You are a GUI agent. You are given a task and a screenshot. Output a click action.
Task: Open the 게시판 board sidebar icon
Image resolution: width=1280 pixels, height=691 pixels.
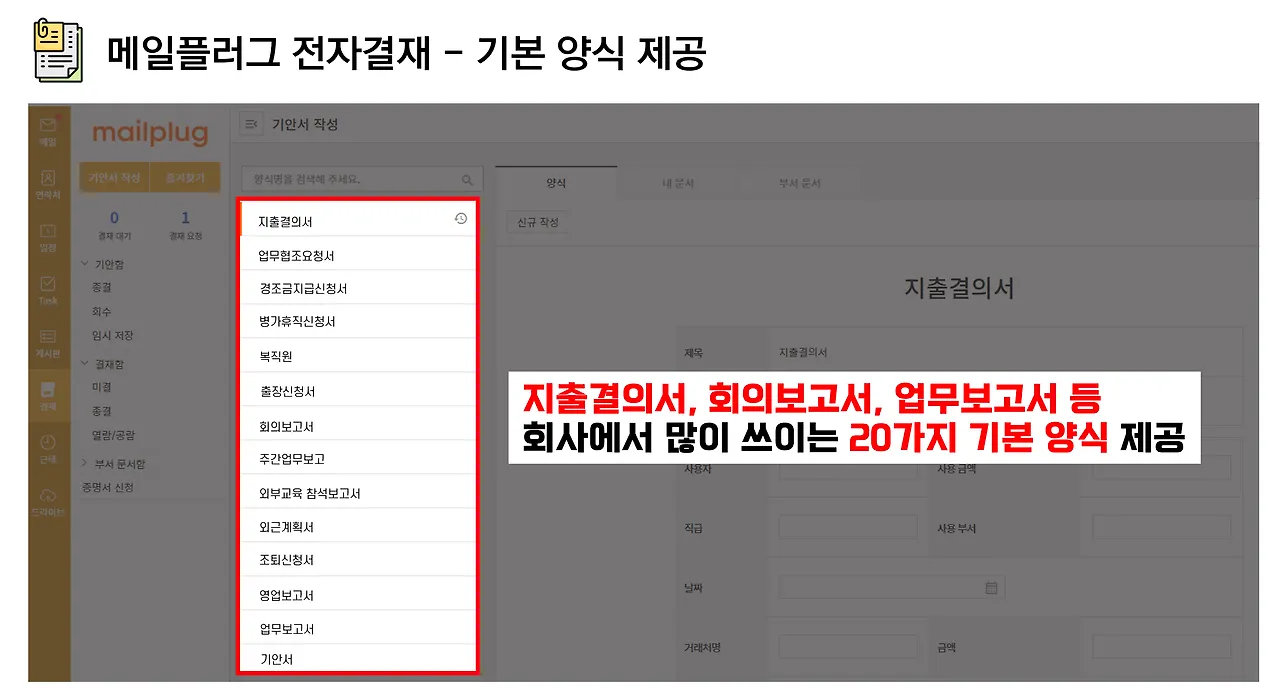click(47, 344)
